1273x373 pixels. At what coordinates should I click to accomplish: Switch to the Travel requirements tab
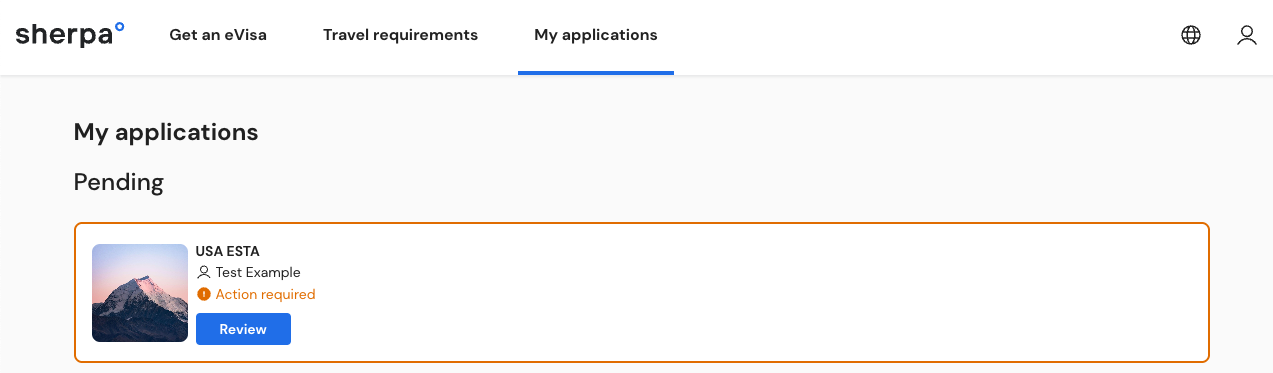point(400,35)
